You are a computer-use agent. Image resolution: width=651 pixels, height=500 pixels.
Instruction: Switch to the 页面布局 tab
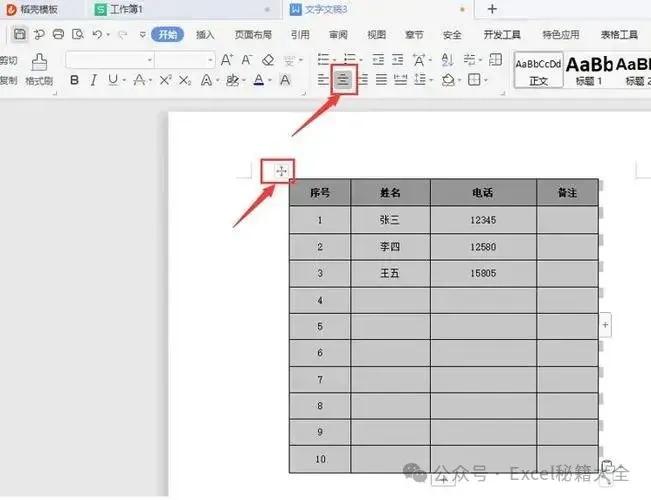coord(253,34)
